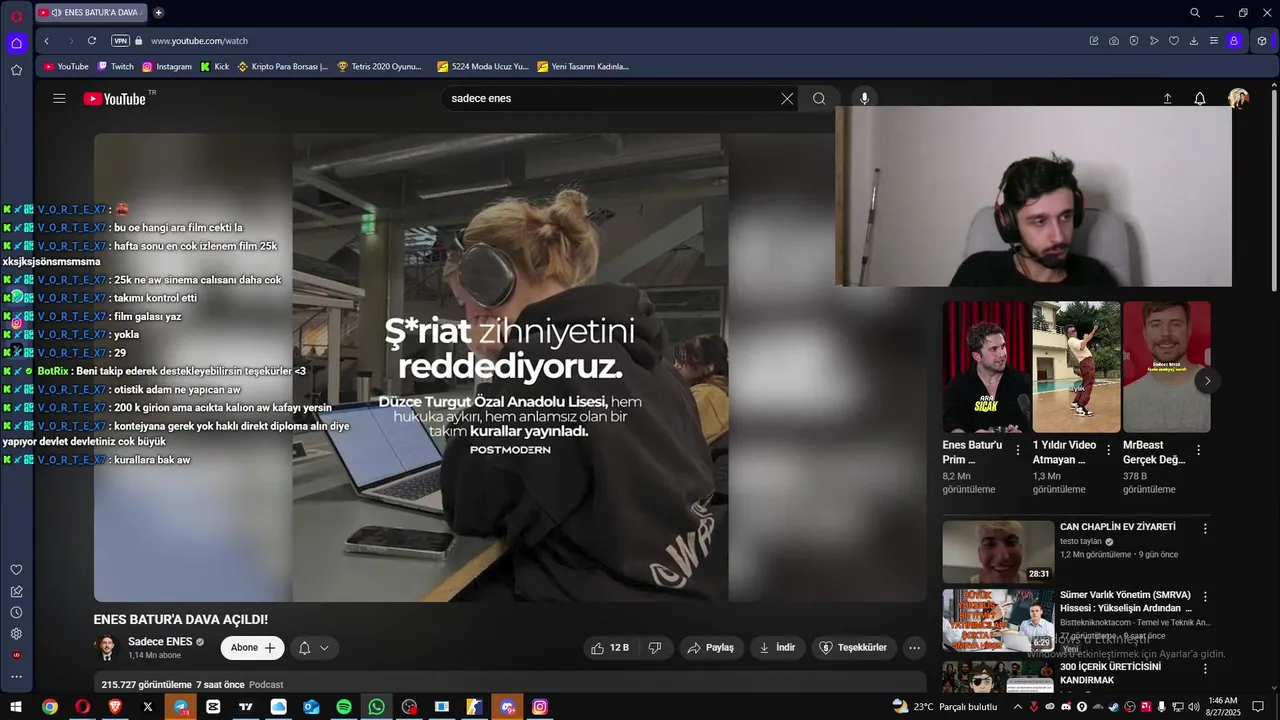Open YouTube notifications bell in header

(1200, 98)
